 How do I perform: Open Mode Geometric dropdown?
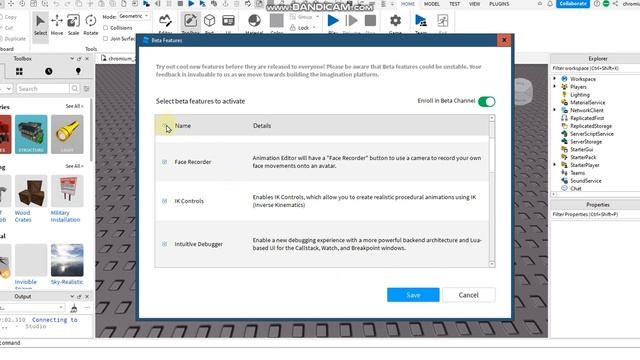[x=134, y=16]
